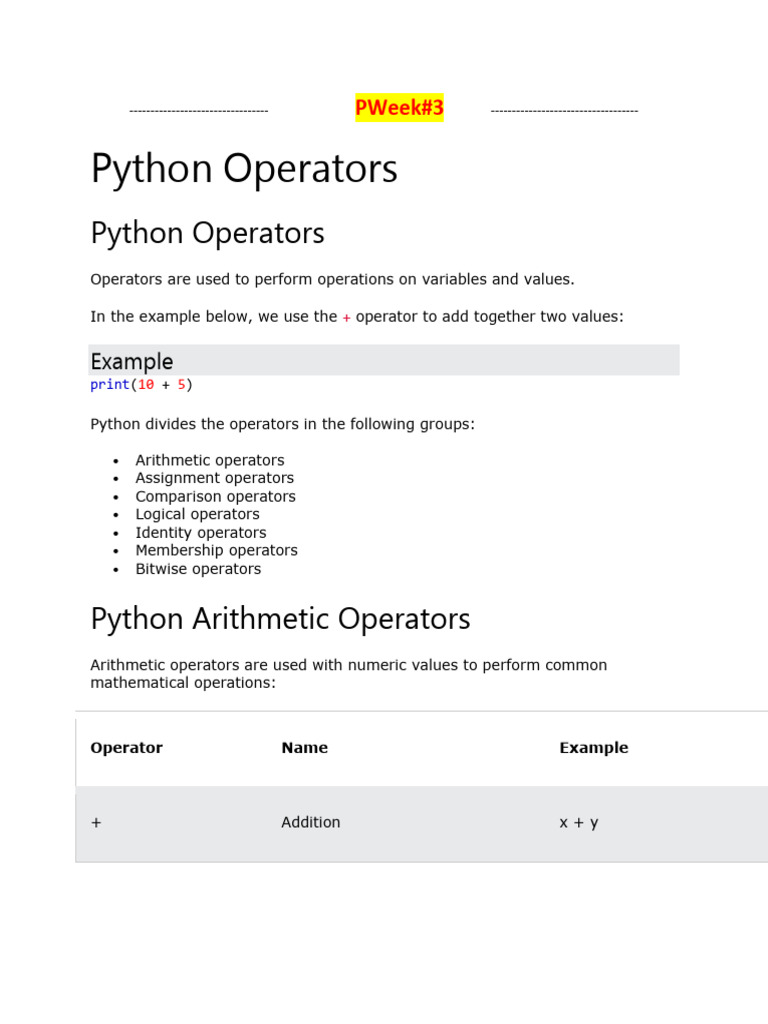The width and height of the screenshot is (768, 1024).
Task: Select the Logical operators list item
Action: [198, 514]
